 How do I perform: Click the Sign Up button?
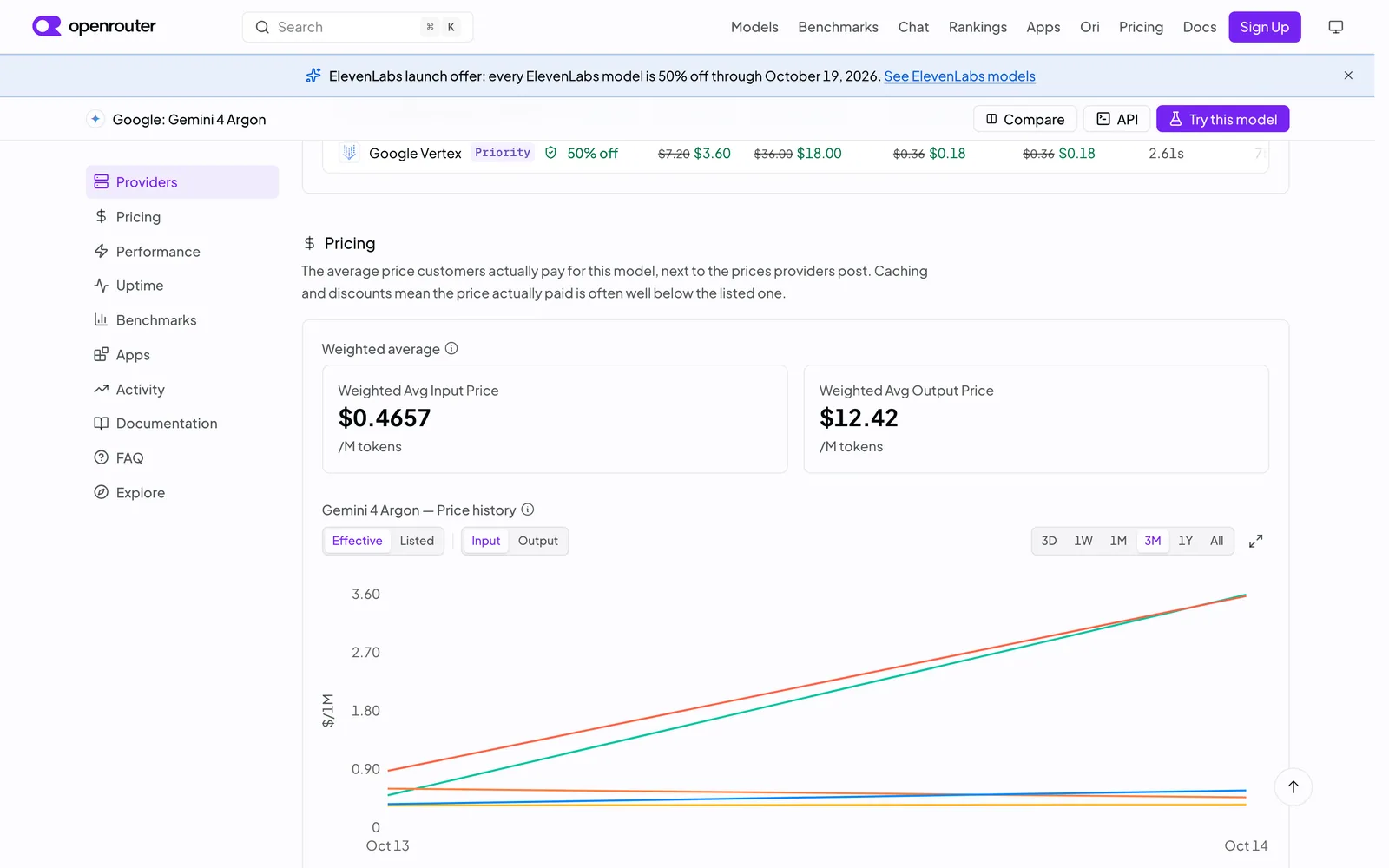[1265, 27]
